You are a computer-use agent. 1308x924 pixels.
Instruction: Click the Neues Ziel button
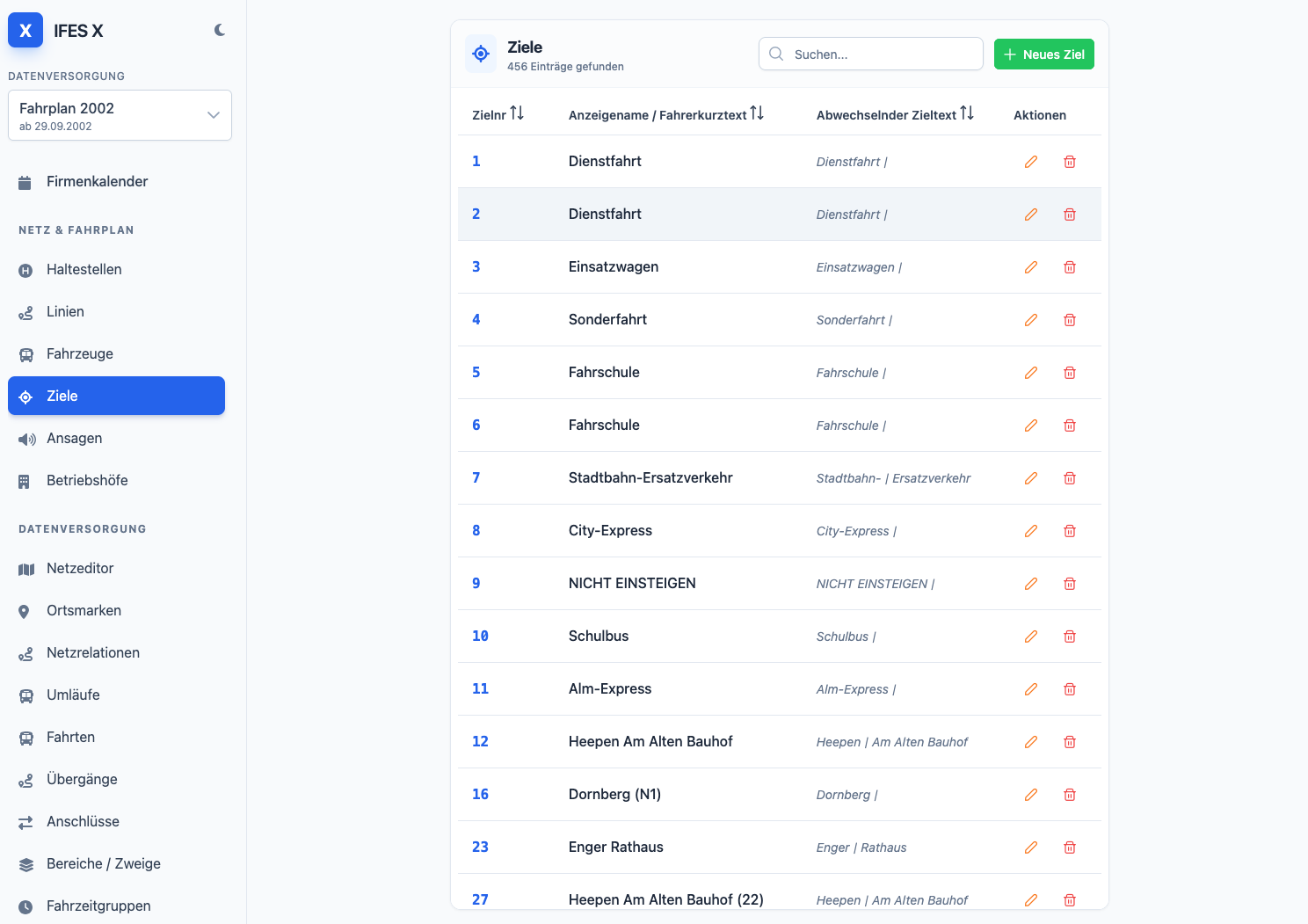[1044, 54]
